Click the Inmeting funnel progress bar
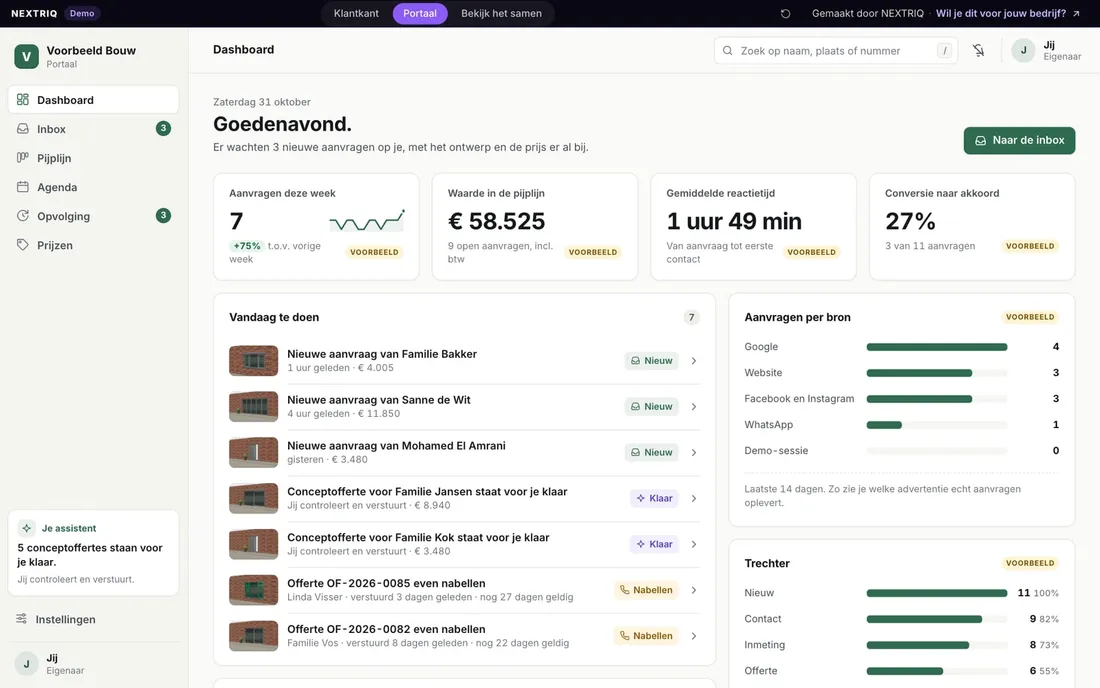This screenshot has height=688, width=1100. pyautogui.click(x=937, y=645)
